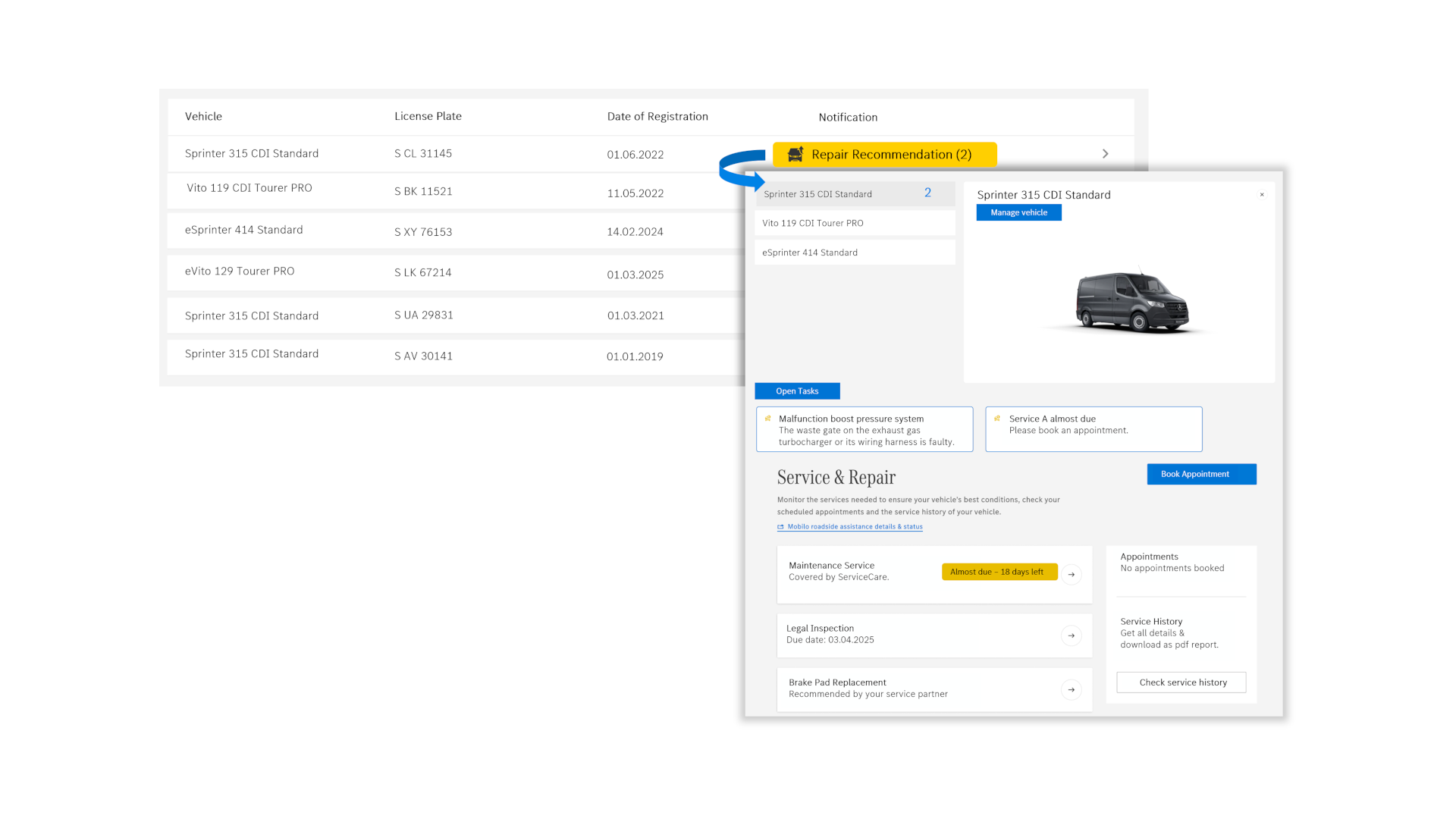This screenshot has height=819, width=1456.
Task: Click the warning icon on Malfunction boost pressure system
Action: point(767,418)
